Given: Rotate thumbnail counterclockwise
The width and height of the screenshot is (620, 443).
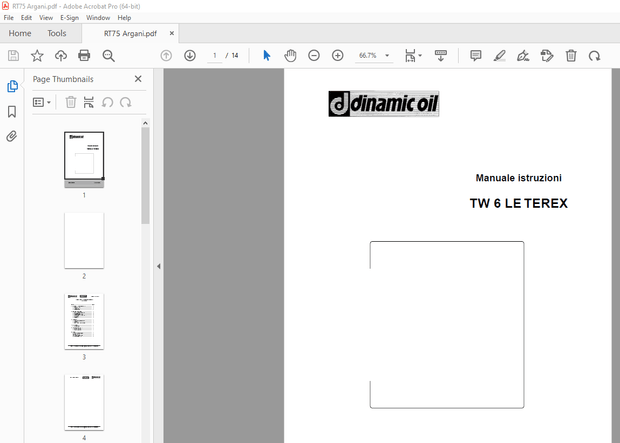Looking at the screenshot, I should pyautogui.click(x=108, y=102).
